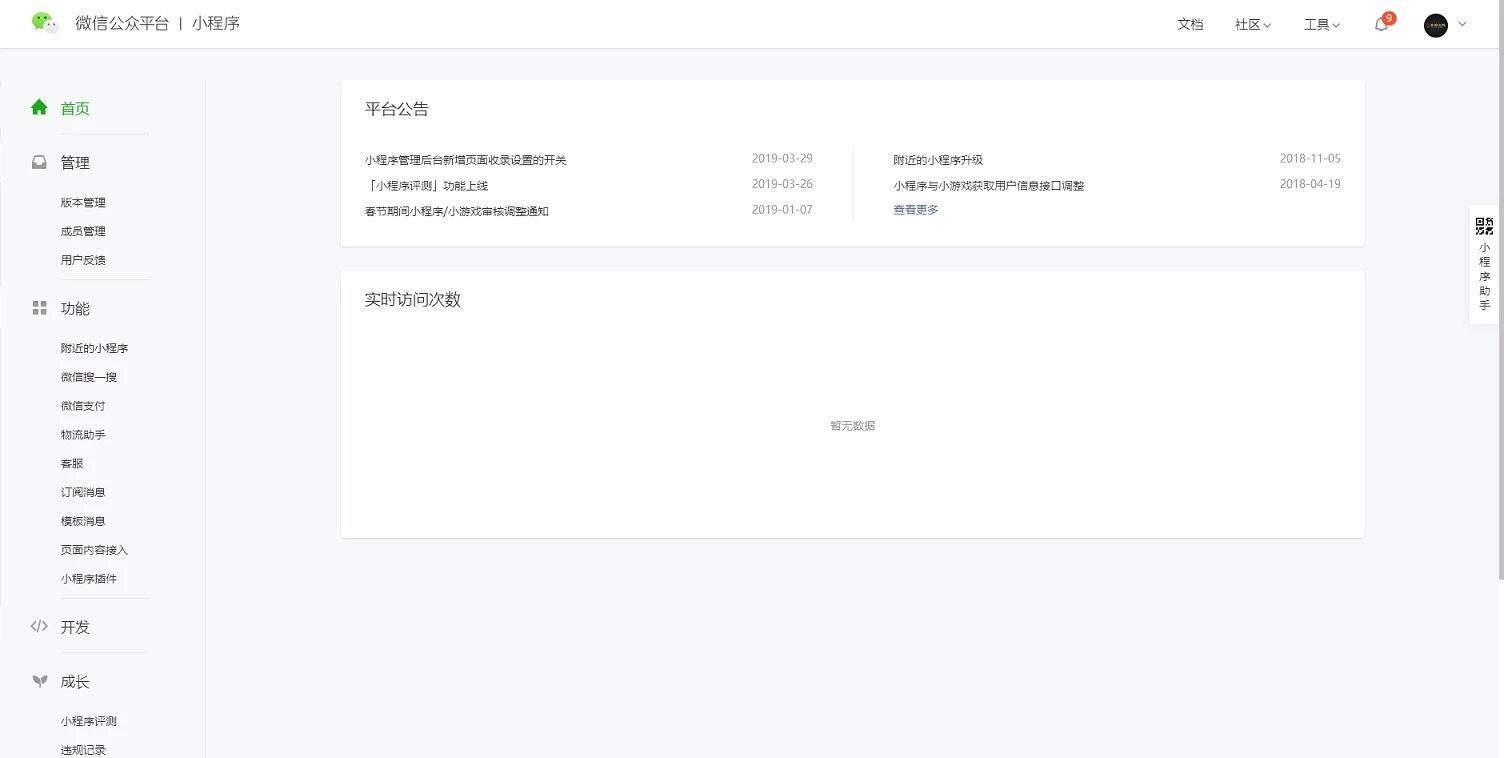Click the account avatar picture
The image size is (1504, 758).
1436,25
